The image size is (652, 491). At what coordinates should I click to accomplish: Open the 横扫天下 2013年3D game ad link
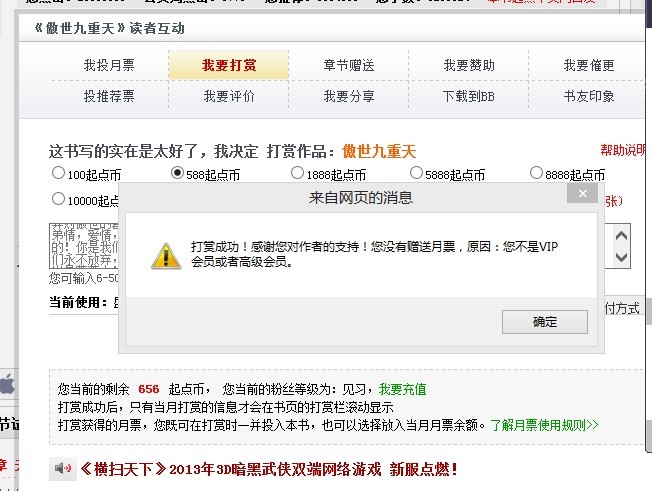(x=269, y=469)
